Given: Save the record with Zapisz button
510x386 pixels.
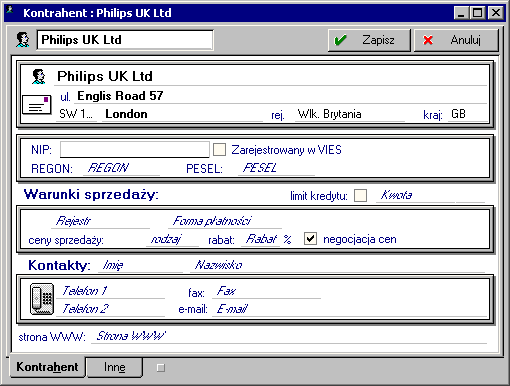Looking at the screenshot, I should click(x=369, y=40).
